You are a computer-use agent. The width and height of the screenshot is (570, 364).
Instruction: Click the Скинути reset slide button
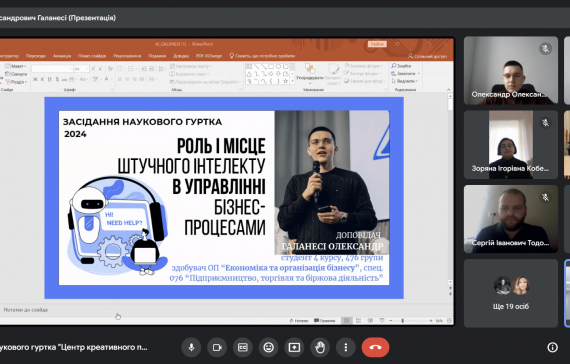point(16,74)
